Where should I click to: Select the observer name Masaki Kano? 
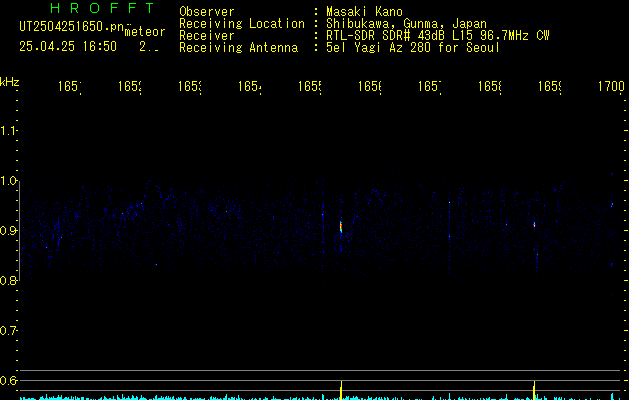[364, 12]
